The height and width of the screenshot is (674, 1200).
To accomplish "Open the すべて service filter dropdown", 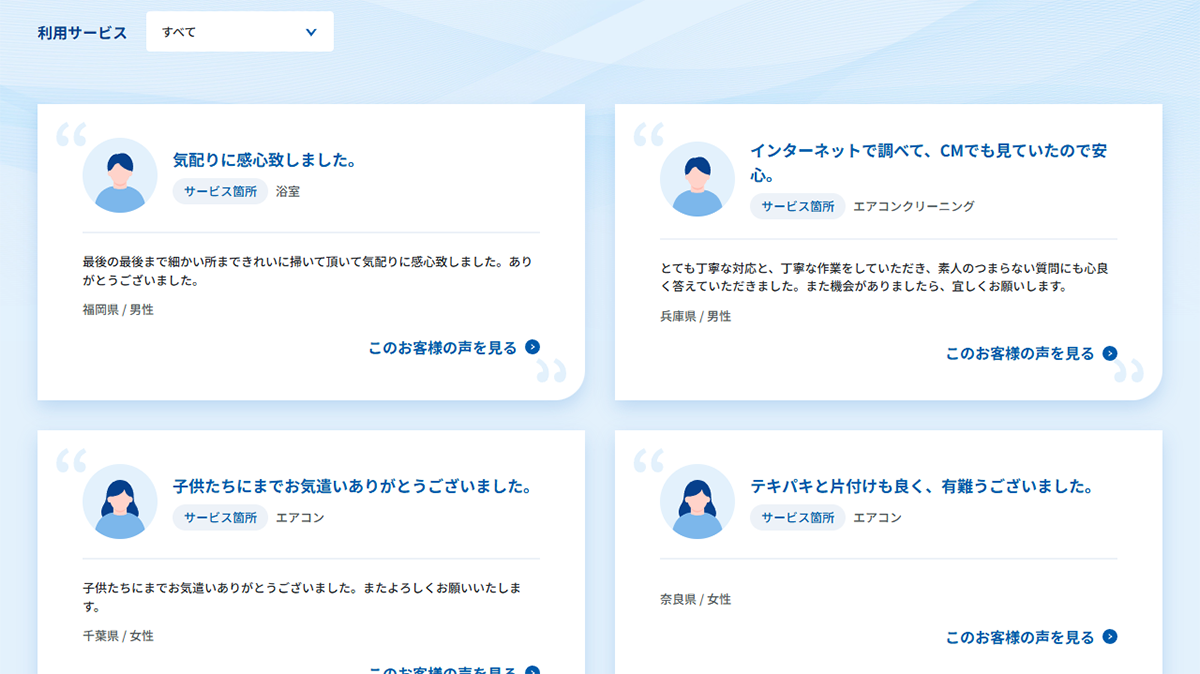I will point(239,31).
